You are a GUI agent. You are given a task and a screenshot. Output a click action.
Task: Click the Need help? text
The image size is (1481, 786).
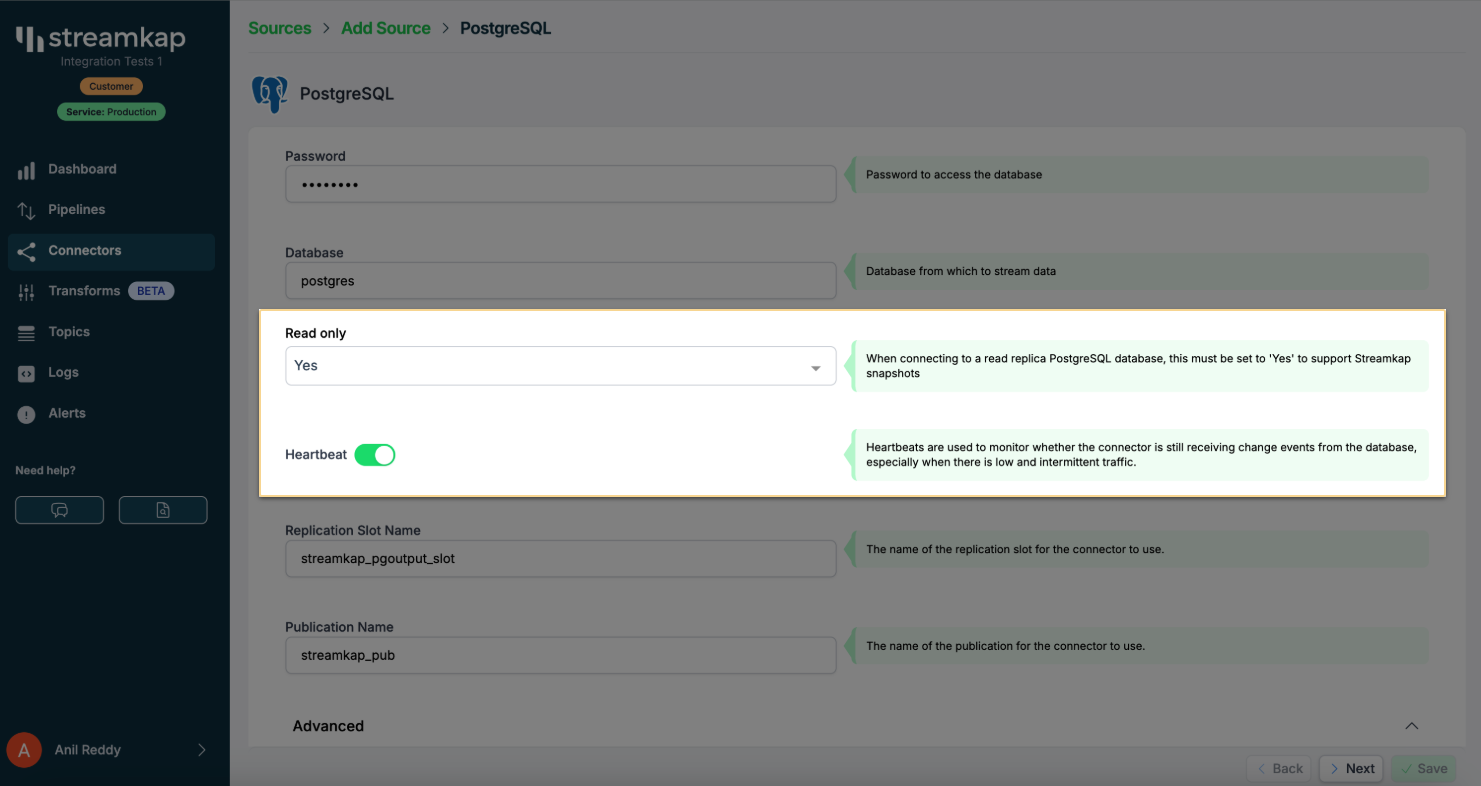point(45,471)
